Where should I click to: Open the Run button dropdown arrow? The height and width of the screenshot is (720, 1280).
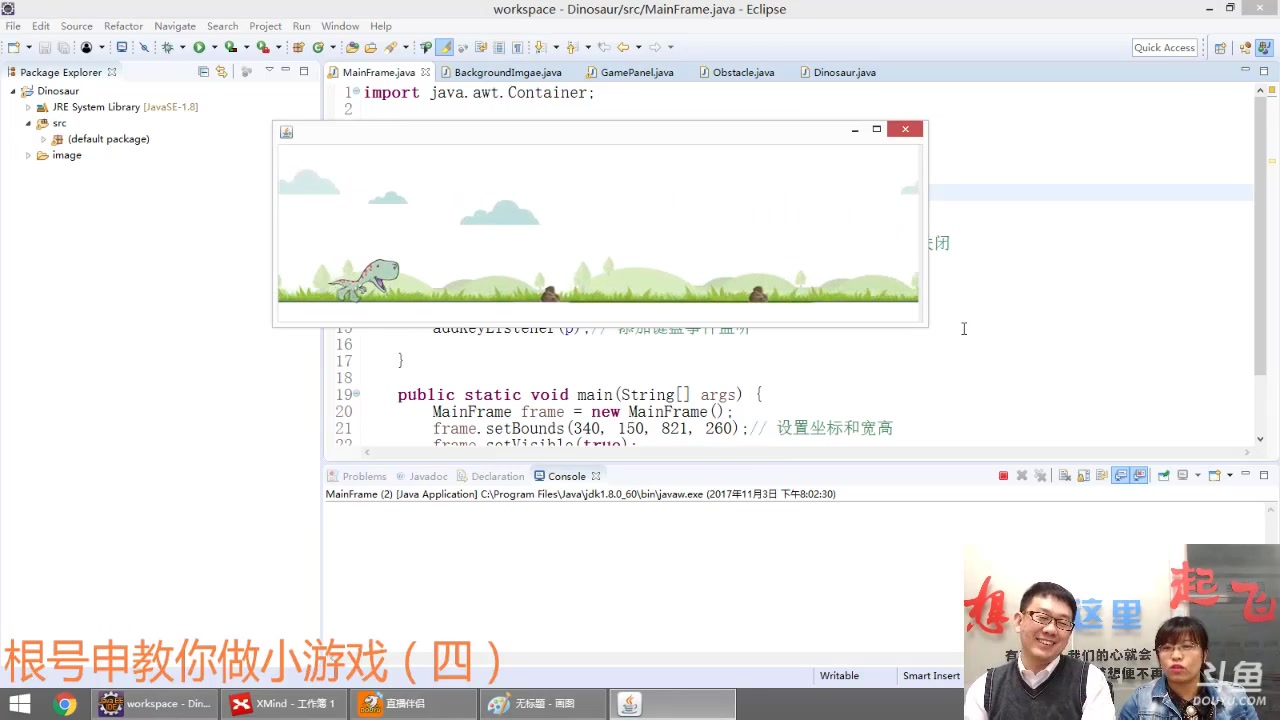(x=214, y=47)
